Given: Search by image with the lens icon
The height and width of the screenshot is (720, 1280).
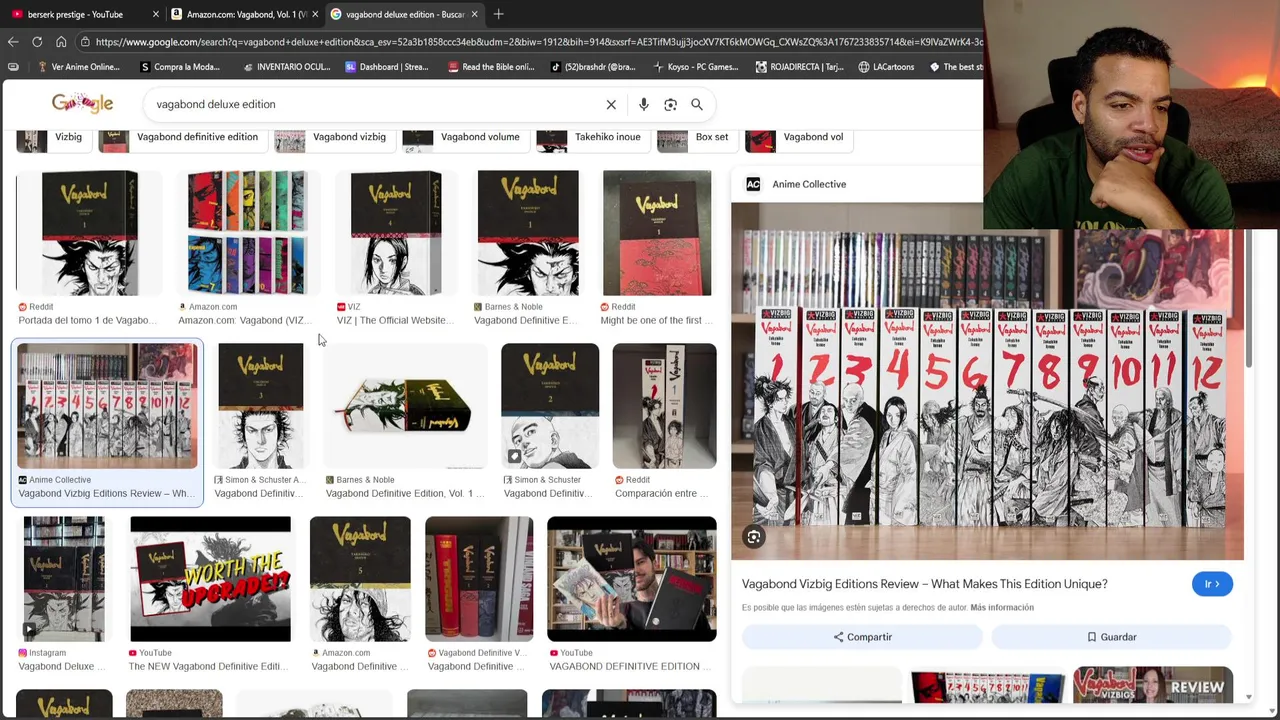Looking at the screenshot, I should 670,104.
